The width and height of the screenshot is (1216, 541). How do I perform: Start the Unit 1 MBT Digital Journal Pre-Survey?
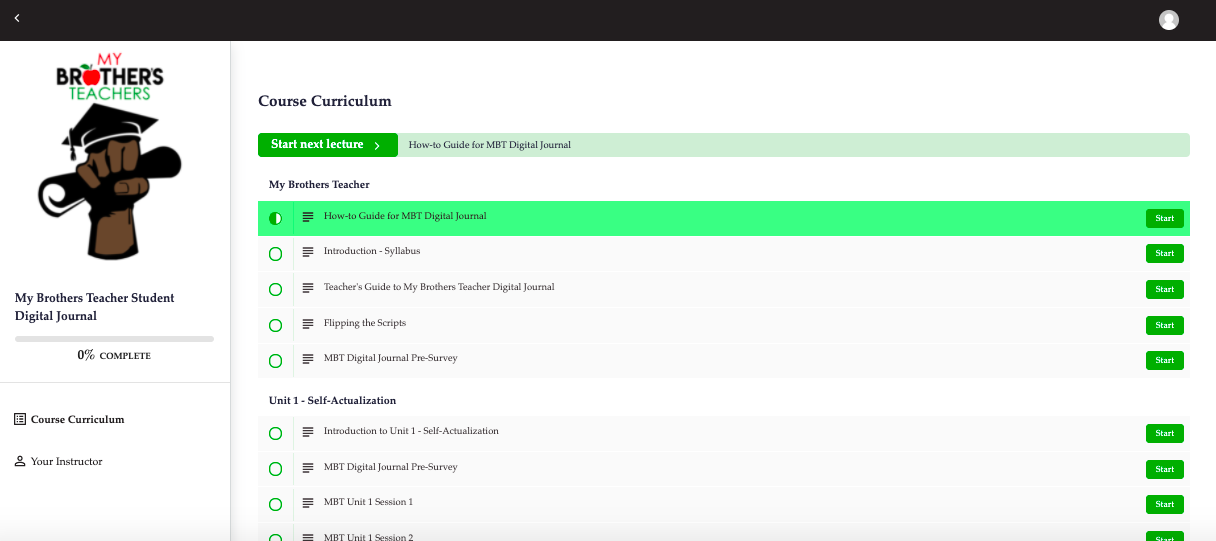(x=1164, y=469)
